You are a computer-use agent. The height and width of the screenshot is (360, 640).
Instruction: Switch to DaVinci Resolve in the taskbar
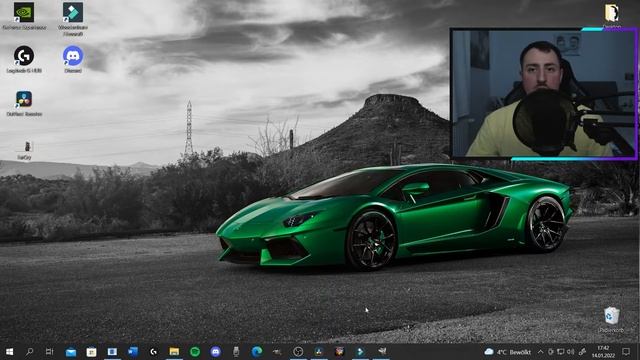tap(319, 351)
